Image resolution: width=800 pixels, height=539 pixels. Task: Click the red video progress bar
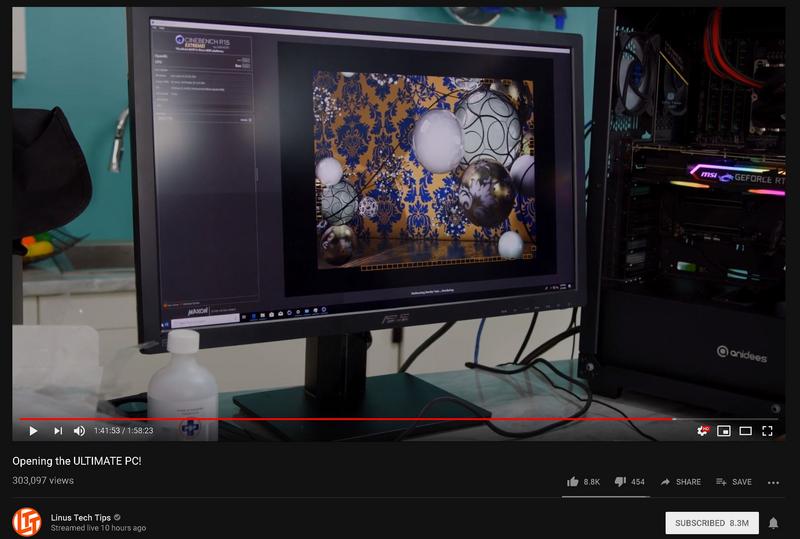click(345, 419)
